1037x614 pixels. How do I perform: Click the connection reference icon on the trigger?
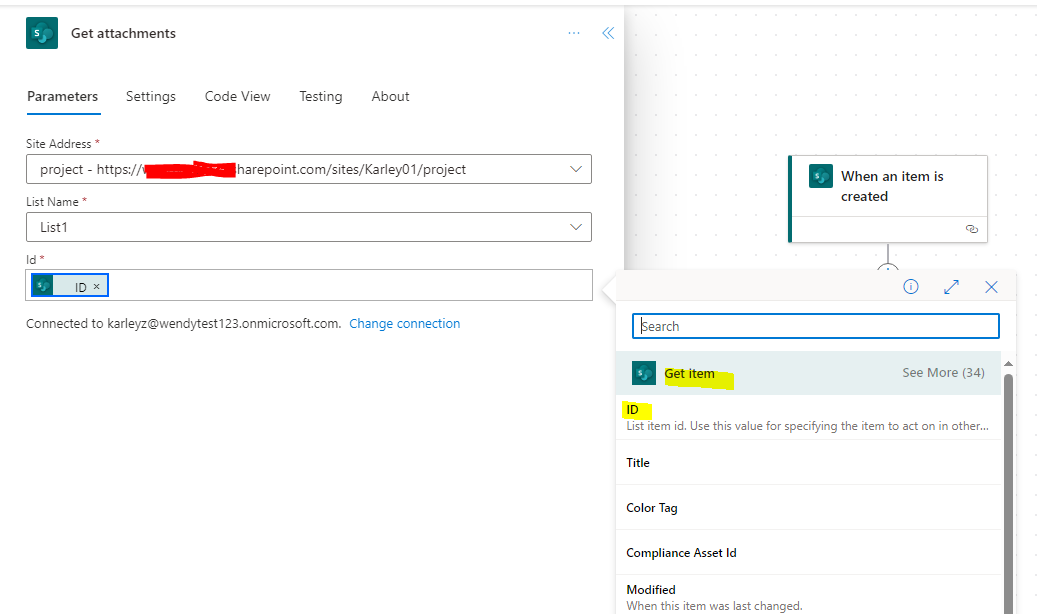coord(971,228)
